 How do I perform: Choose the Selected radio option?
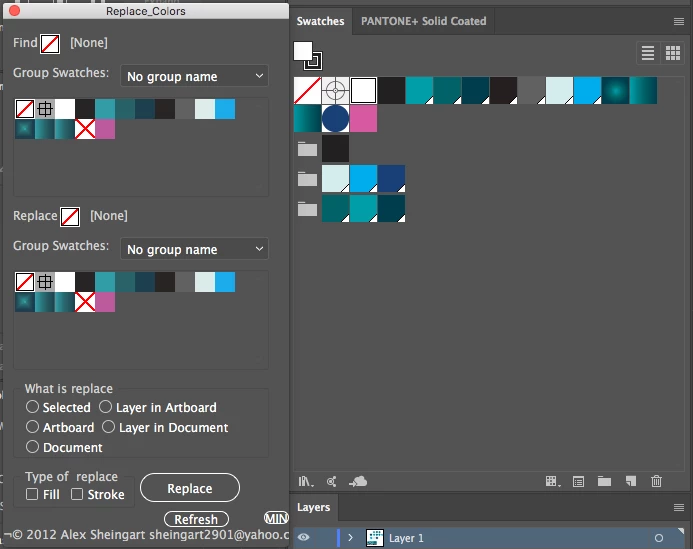58,407
